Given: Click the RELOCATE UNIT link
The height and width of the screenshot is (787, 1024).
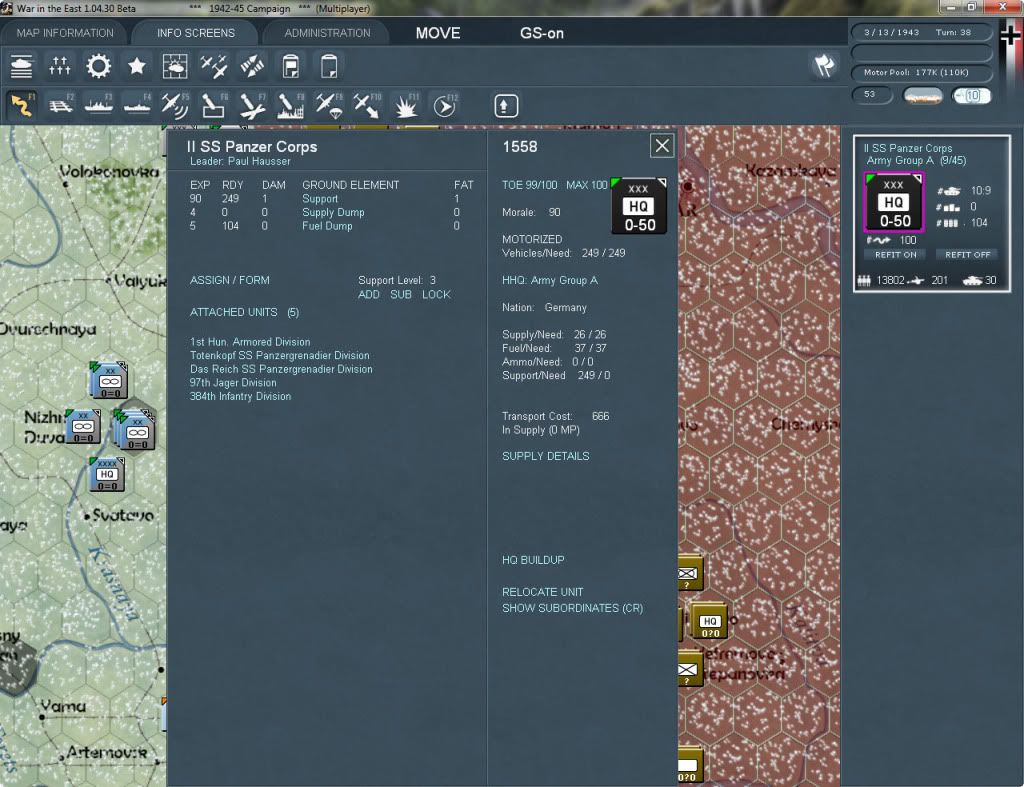Looking at the screenshot, I should point(542,592).
